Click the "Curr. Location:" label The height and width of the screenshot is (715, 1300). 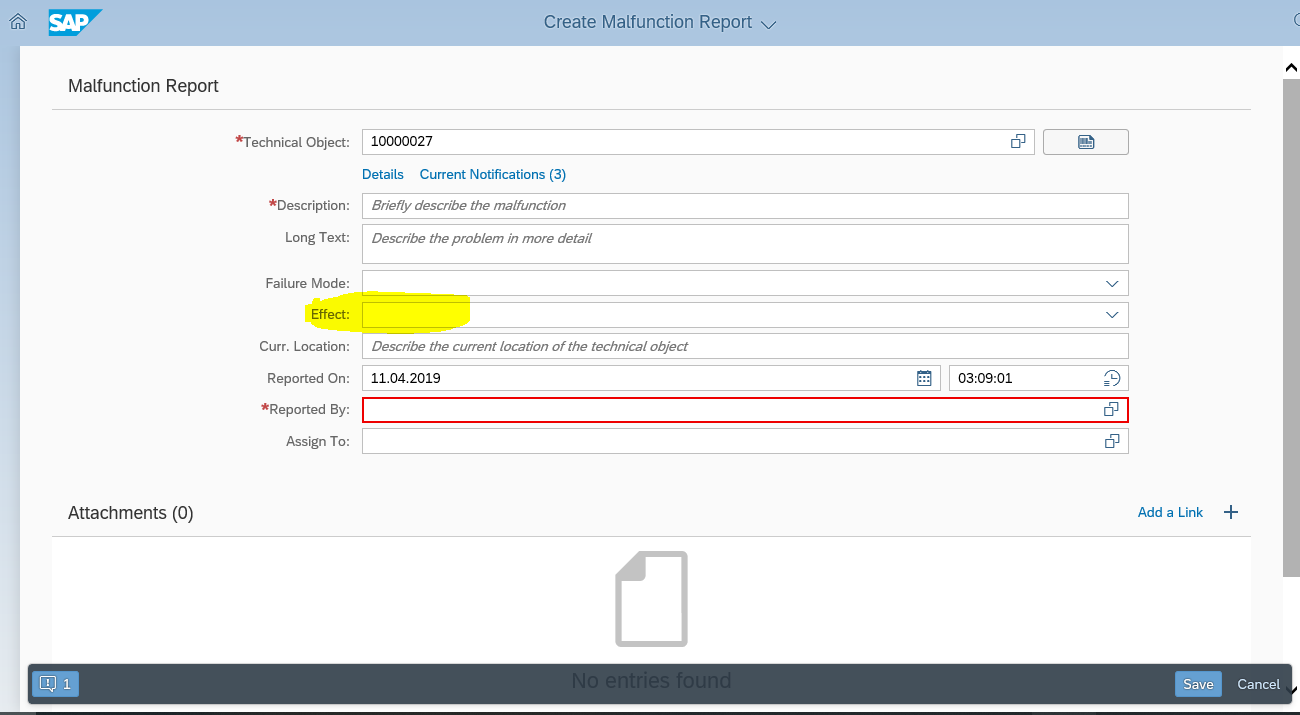point(304,346)
